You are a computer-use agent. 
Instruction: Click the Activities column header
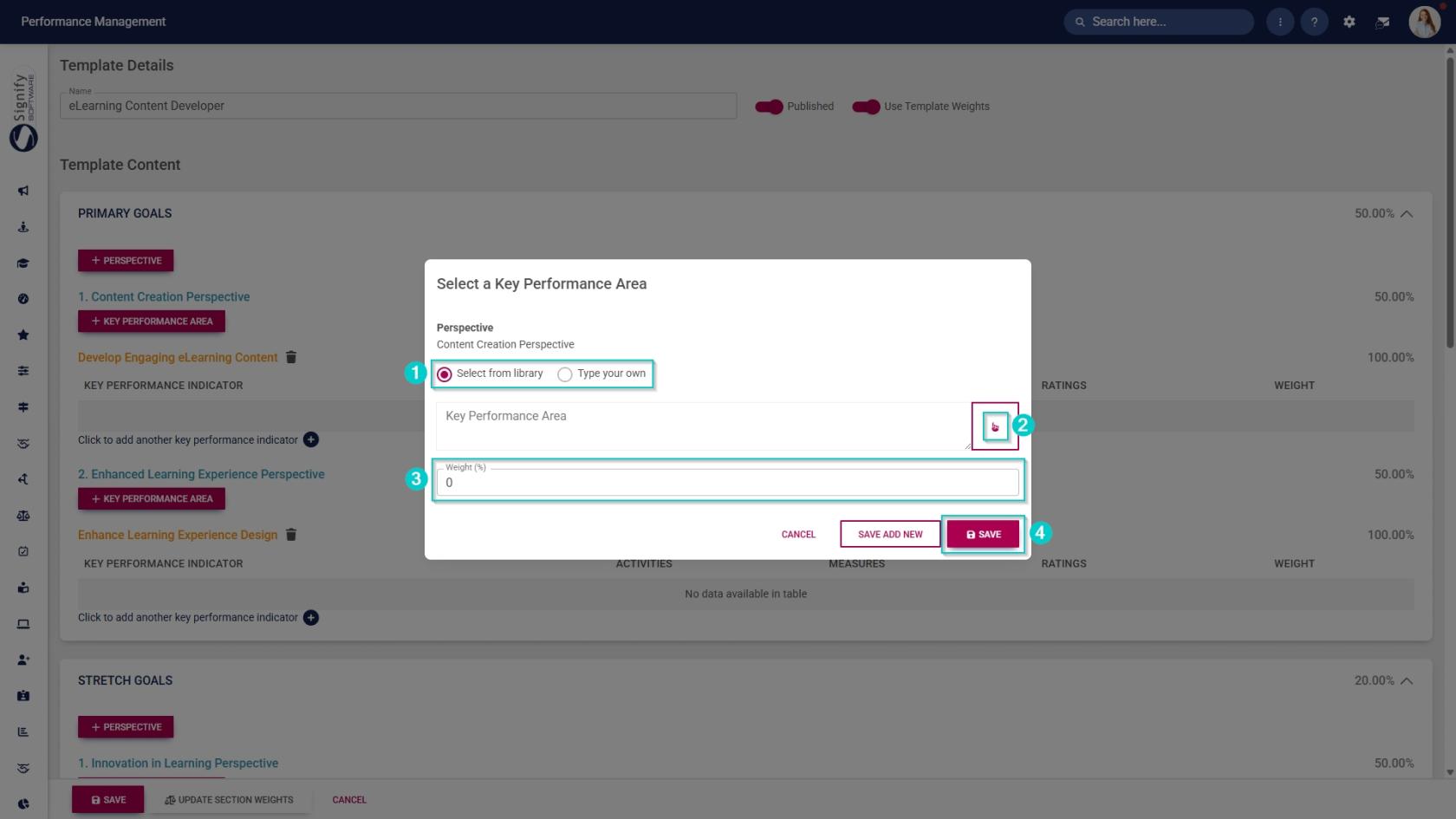point(644,563)
